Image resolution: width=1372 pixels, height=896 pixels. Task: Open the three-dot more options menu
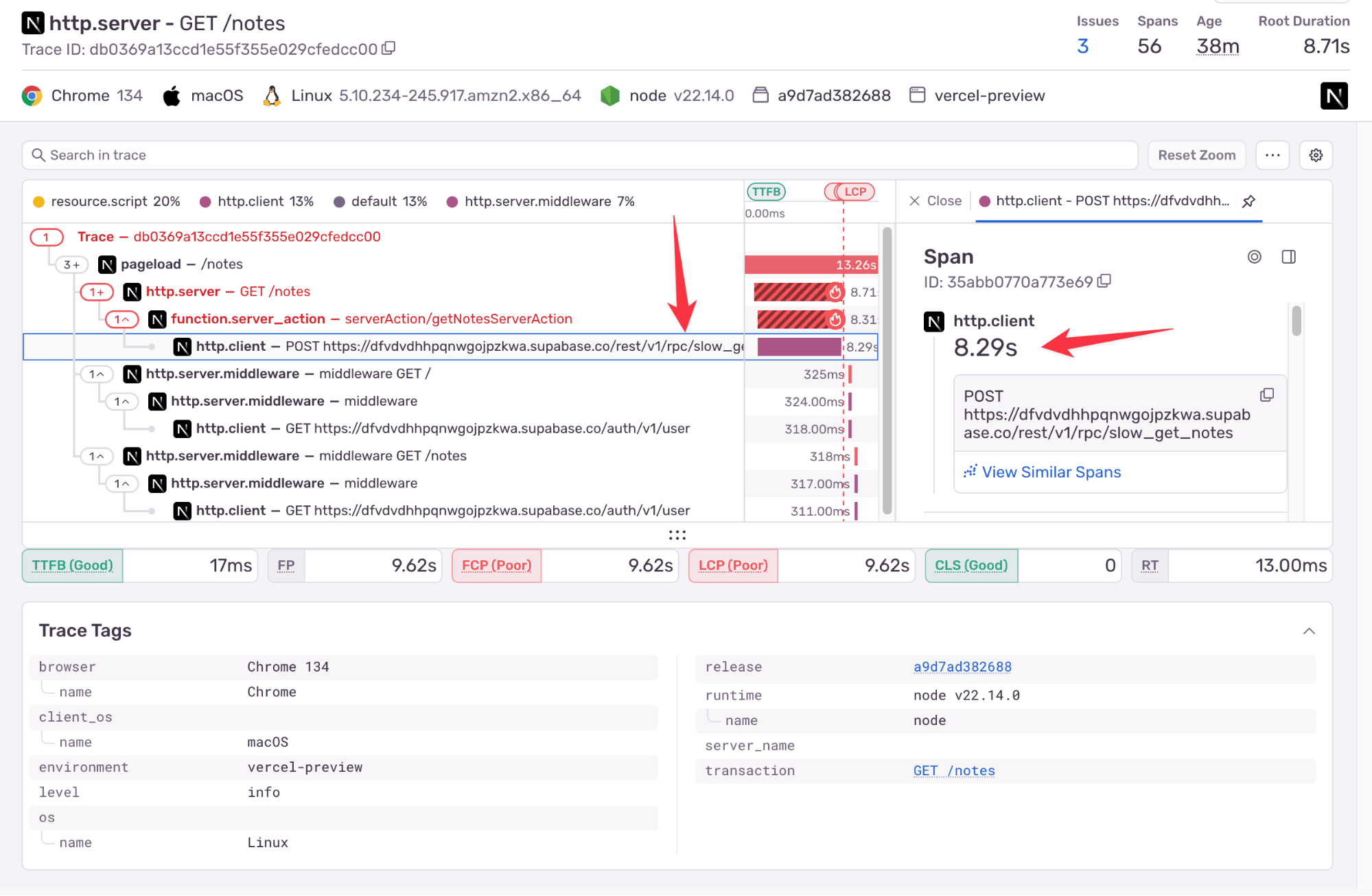click(x=1272, y=155)
